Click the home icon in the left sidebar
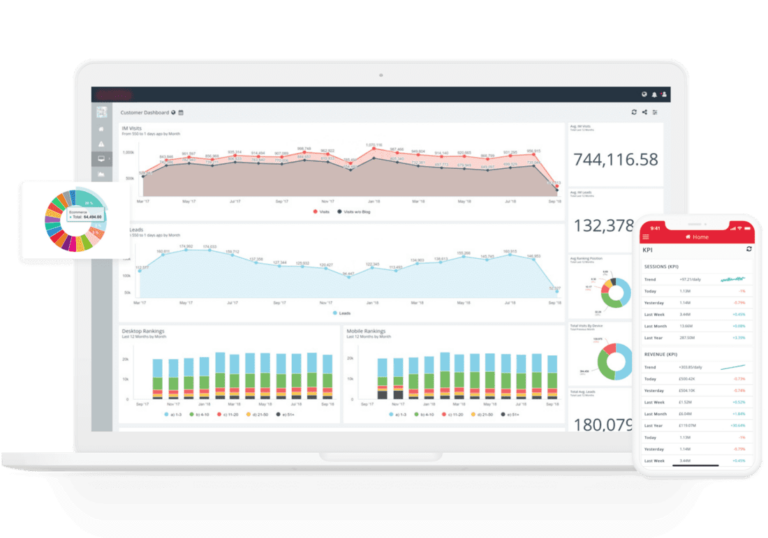768x538 pixels. 102,128
